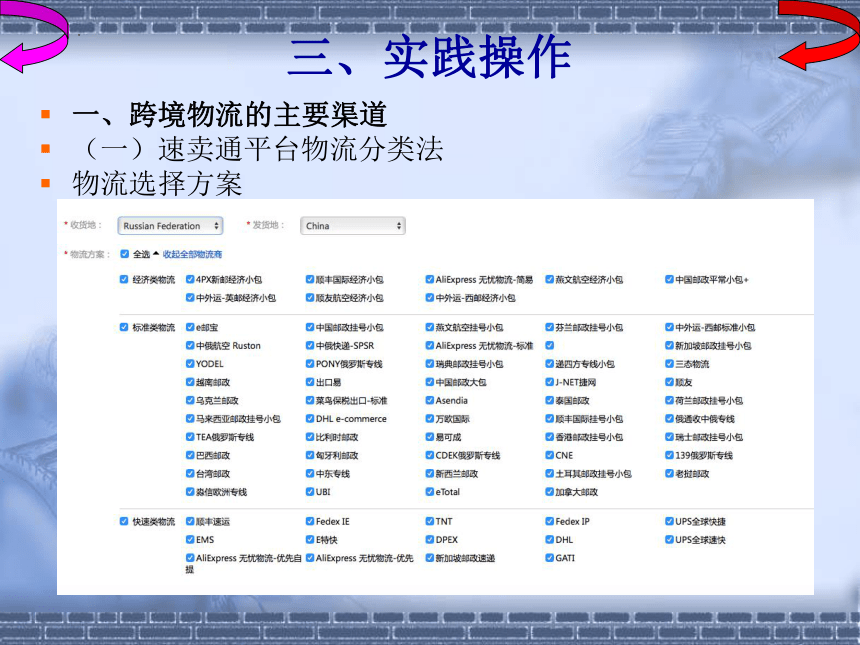Uncheck 中外运-西邮经济小包
This screenshot has width=860, height=645.
[430, 298]
